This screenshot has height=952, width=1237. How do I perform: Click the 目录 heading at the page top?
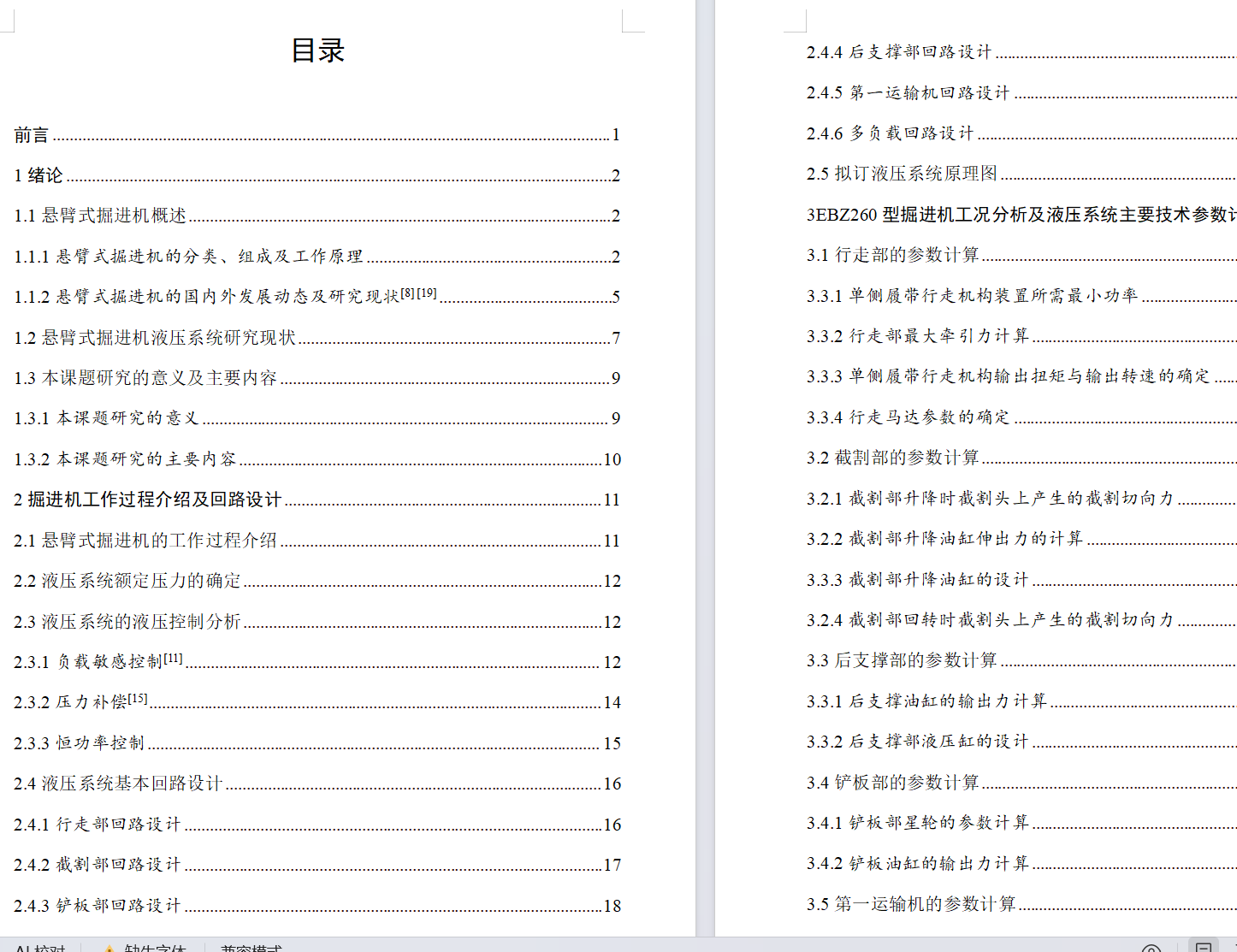[x=317, y=50]
